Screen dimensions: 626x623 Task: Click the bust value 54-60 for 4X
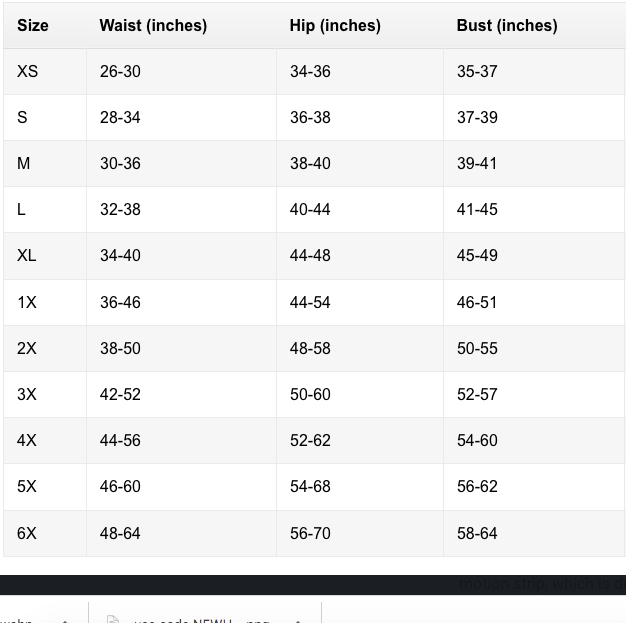click(477, 441)
